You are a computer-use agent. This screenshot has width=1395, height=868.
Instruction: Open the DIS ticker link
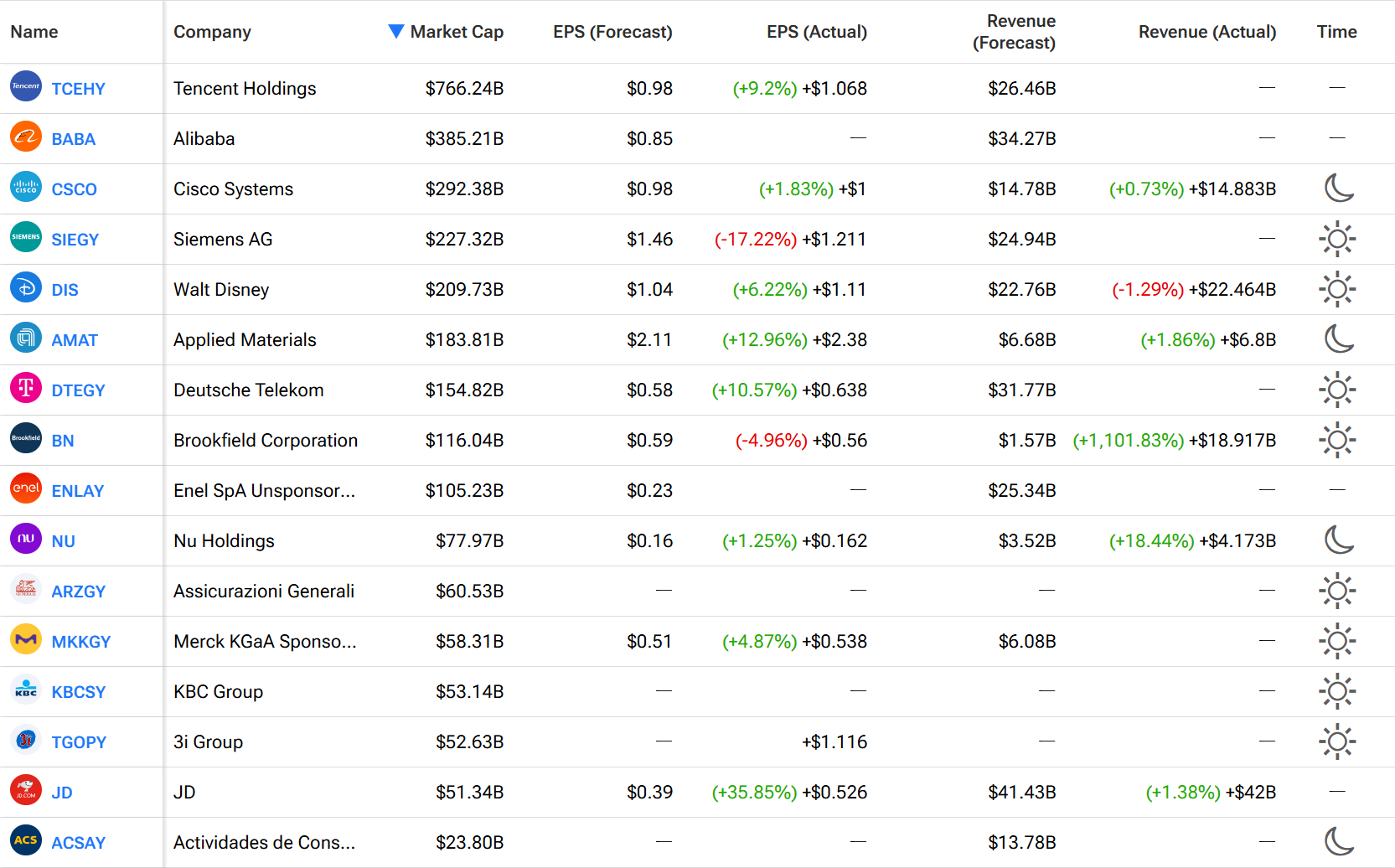(x=65, y=290)
